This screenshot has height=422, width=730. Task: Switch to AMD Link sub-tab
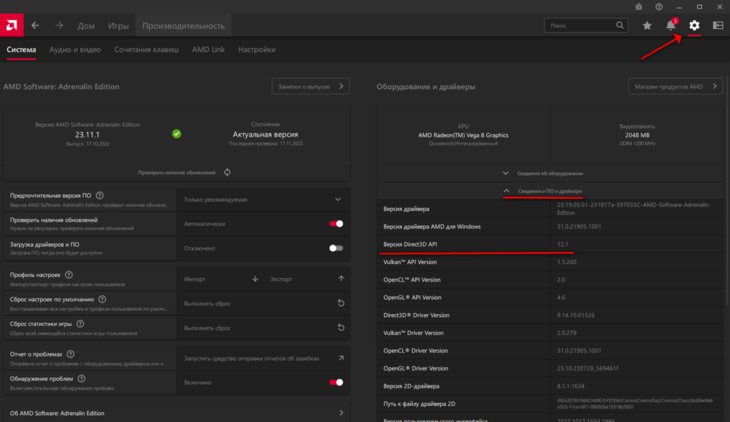coord(208,49)
